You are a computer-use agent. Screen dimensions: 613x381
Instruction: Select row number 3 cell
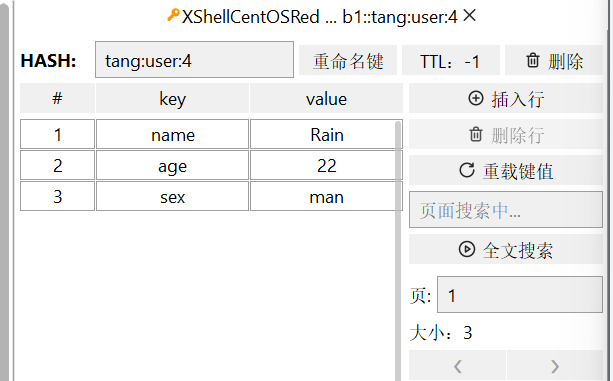57,196
